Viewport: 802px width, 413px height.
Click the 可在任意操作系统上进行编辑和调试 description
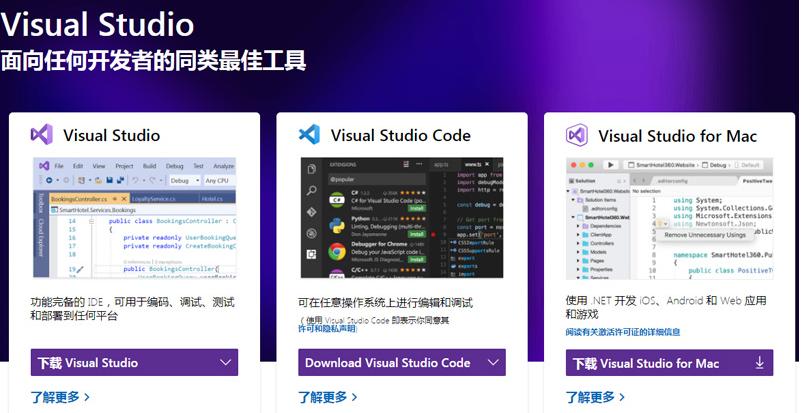[x=386, y=302]
